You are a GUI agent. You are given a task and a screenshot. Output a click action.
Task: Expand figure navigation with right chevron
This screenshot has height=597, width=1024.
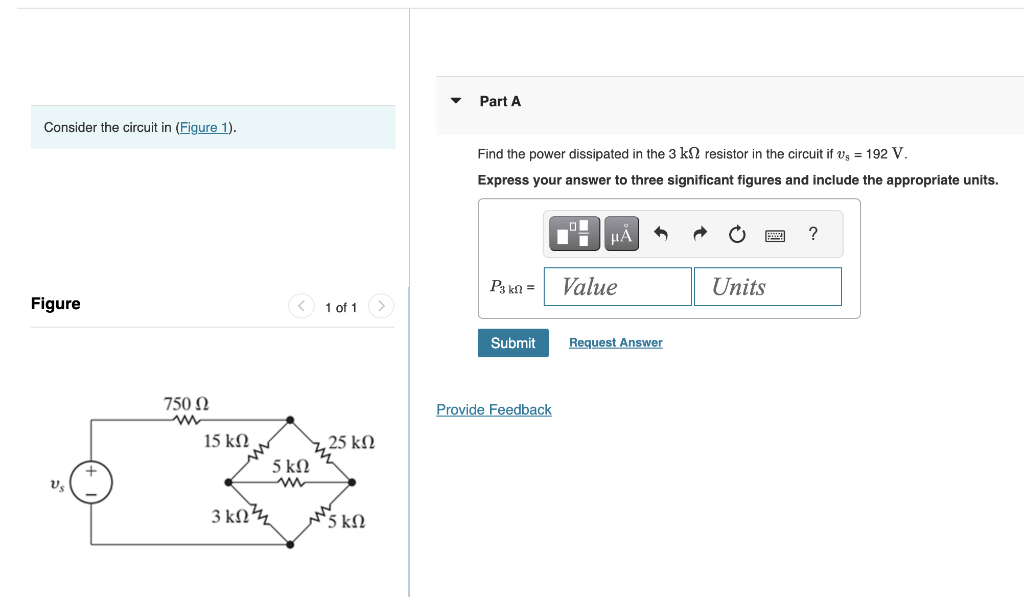click(381, 306)
